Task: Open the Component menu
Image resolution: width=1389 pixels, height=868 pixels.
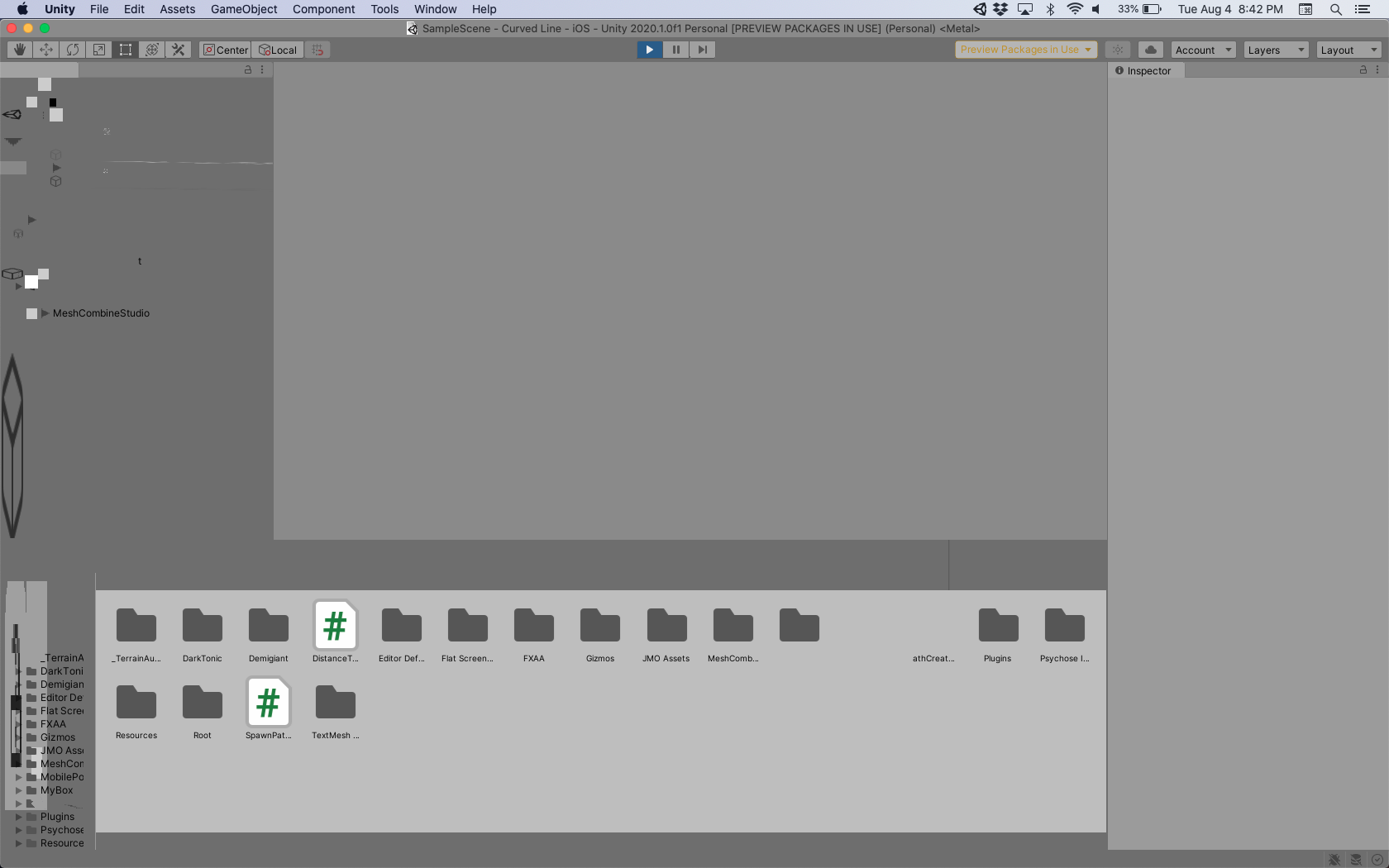Action: coord(323,9)
